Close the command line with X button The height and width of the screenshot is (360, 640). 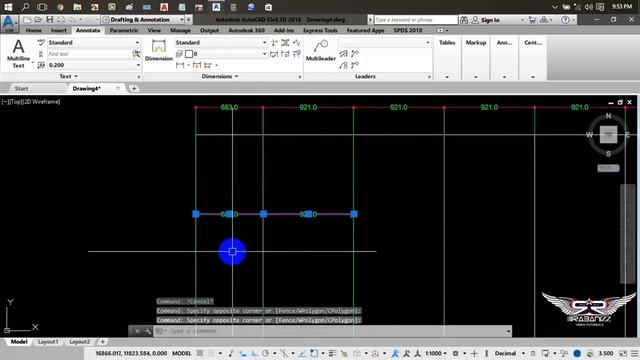click(x=137, y=331)
